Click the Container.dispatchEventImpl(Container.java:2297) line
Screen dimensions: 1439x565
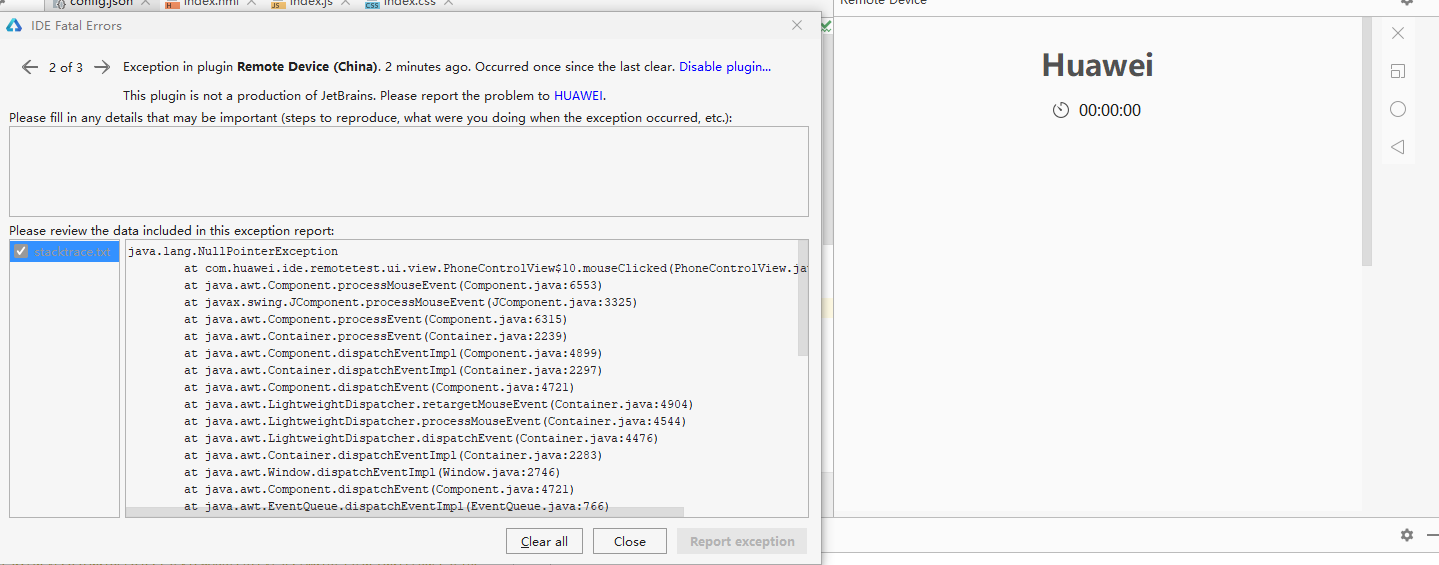[393, 370]
